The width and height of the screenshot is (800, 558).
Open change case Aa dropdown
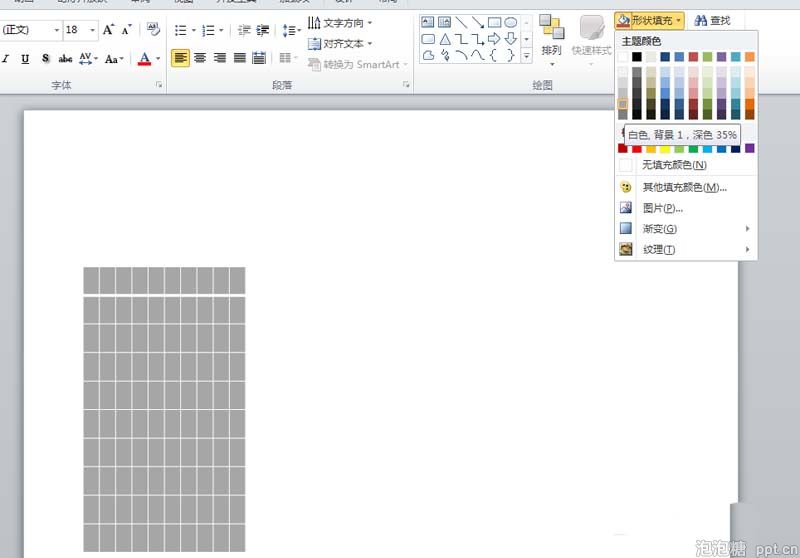[114, 59]
